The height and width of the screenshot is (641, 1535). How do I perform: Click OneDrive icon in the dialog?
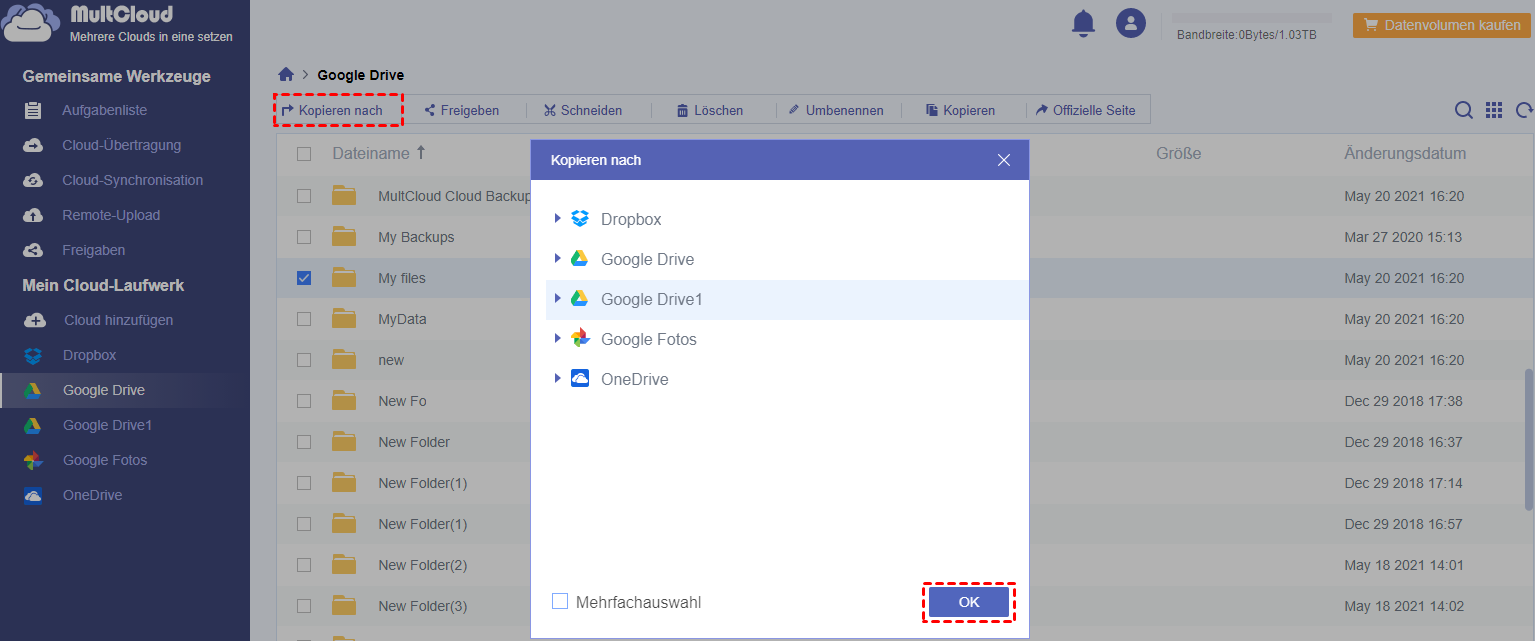pos(580,379)
